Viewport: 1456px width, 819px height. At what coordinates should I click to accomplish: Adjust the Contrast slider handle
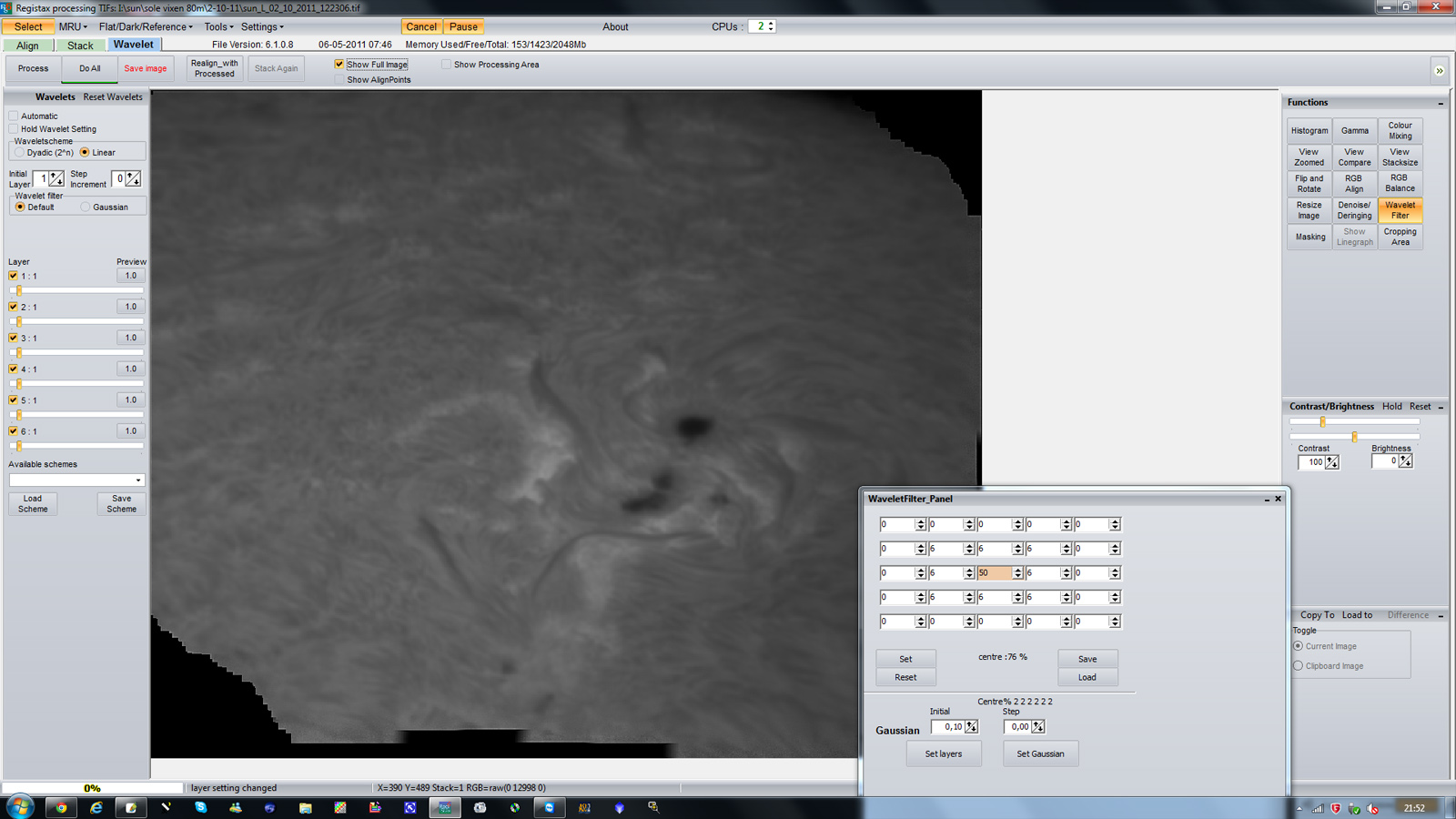pyautogui.click(x=1322, y=421)
